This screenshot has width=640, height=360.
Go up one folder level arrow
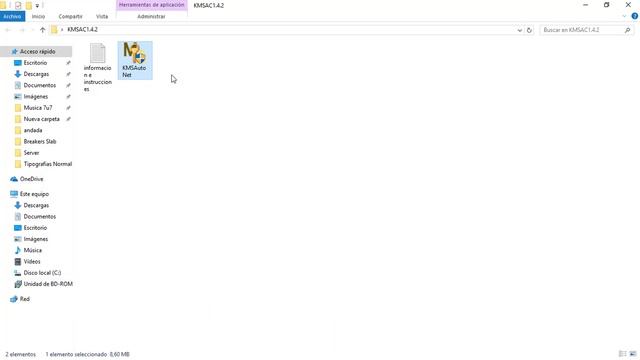tap(42, 30)
